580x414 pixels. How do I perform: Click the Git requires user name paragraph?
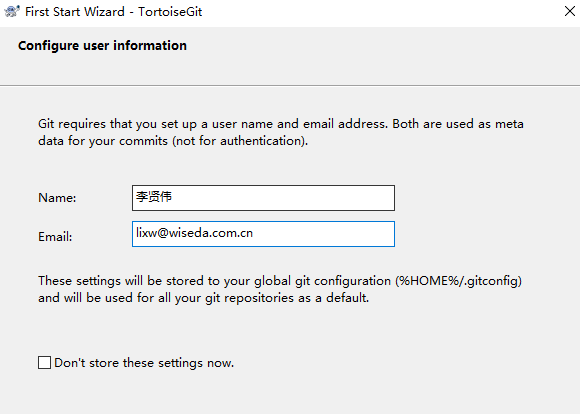[x=281, y=132]
